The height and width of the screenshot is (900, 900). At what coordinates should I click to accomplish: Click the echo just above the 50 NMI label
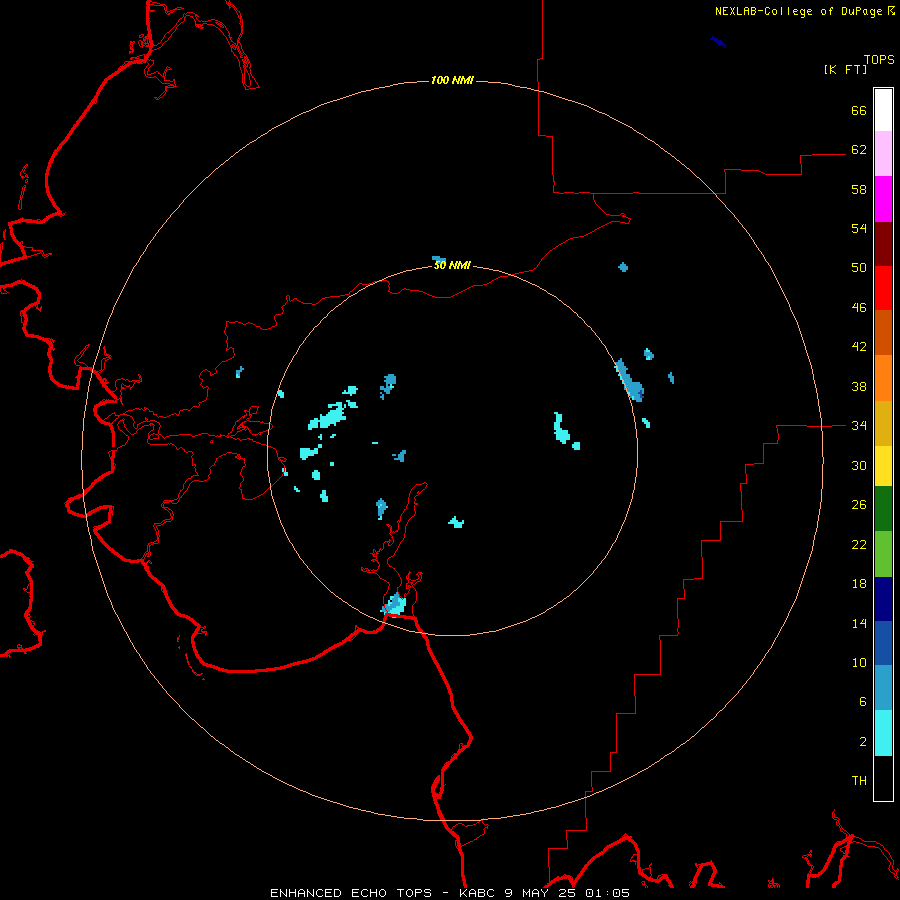coord(439,259)
